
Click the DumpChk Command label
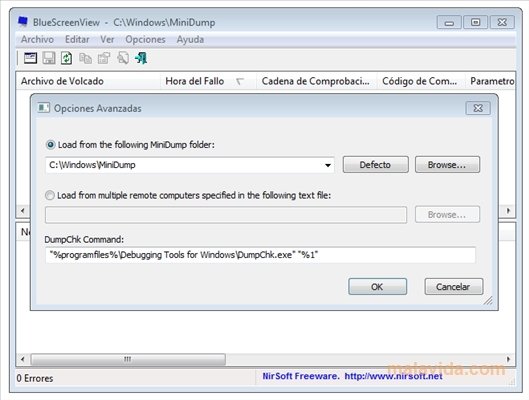(84, 239)
